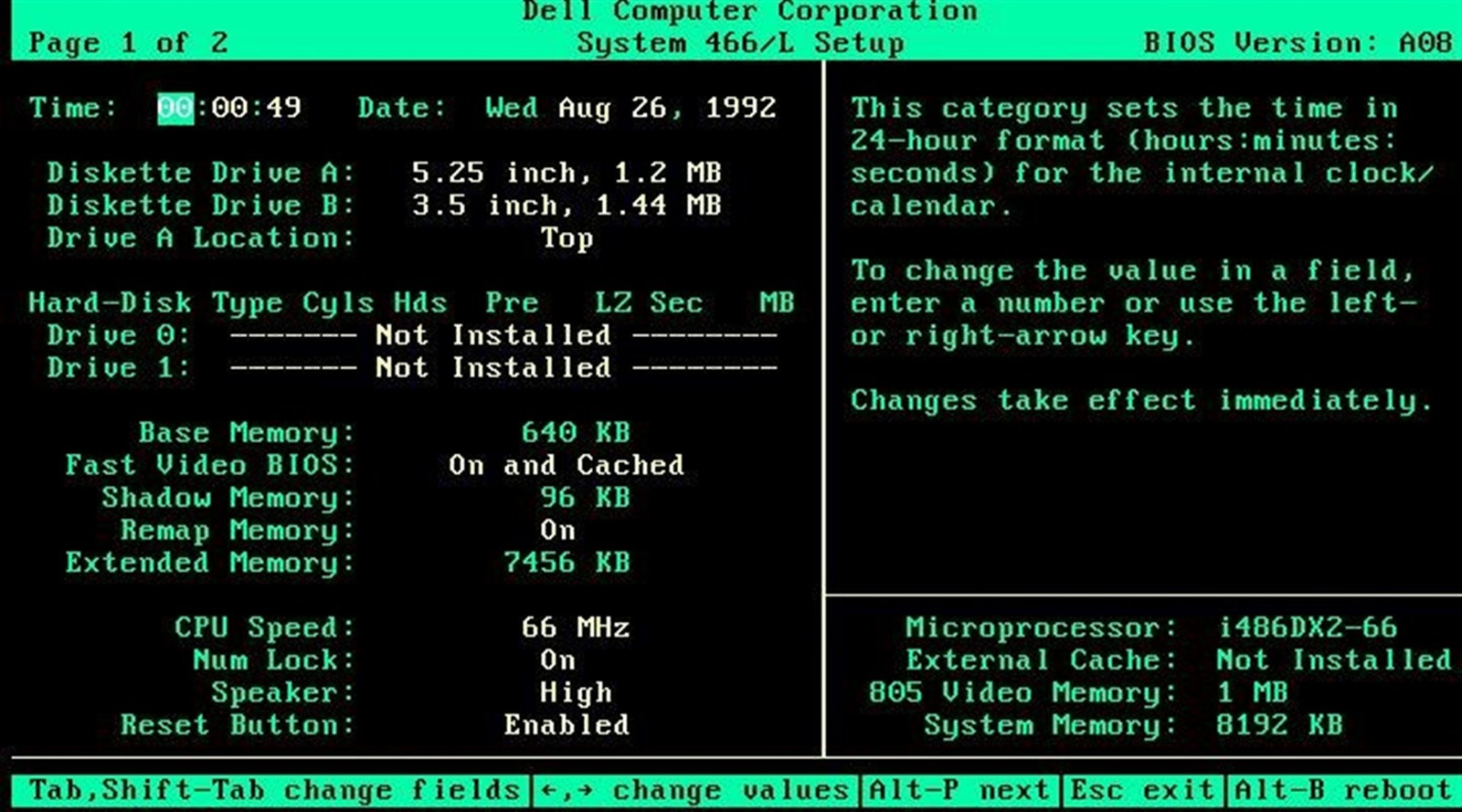This screenshot has height=812, width=1462.
Task: Click the arrows change values hint
Action: [x=694, y=789]
